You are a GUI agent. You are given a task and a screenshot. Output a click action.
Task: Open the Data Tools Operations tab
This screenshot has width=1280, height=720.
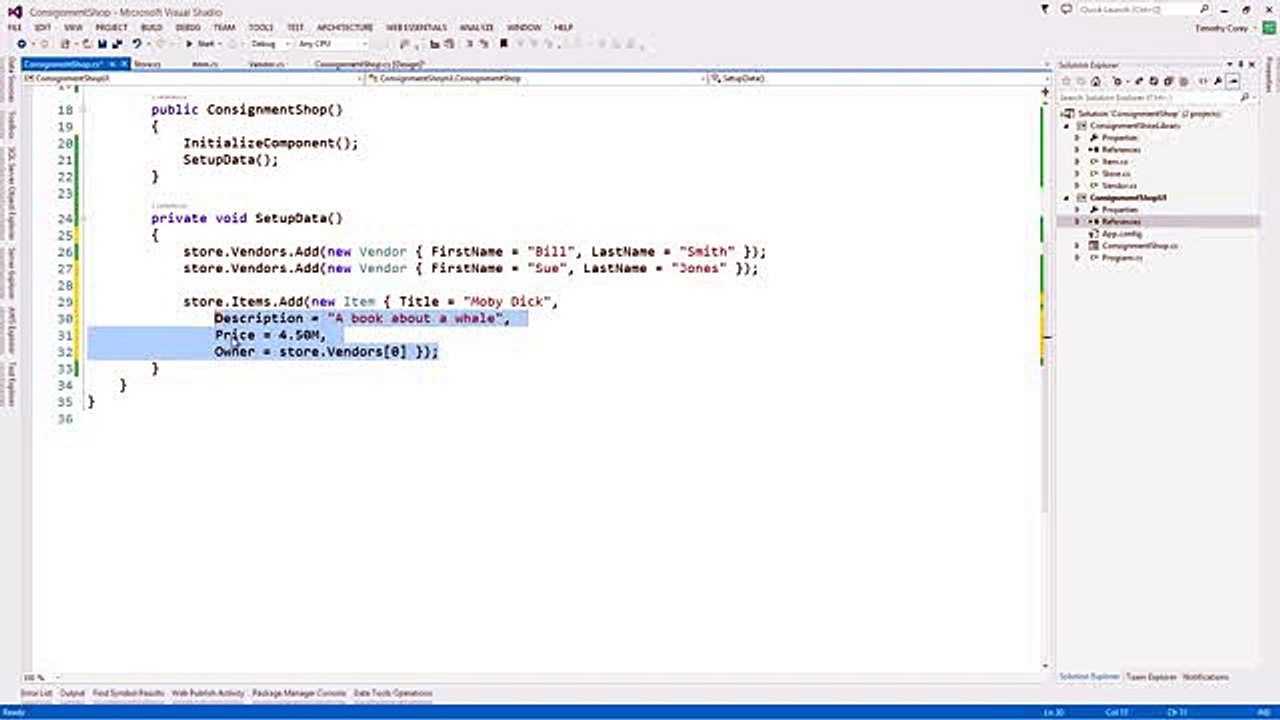(393, 693)
